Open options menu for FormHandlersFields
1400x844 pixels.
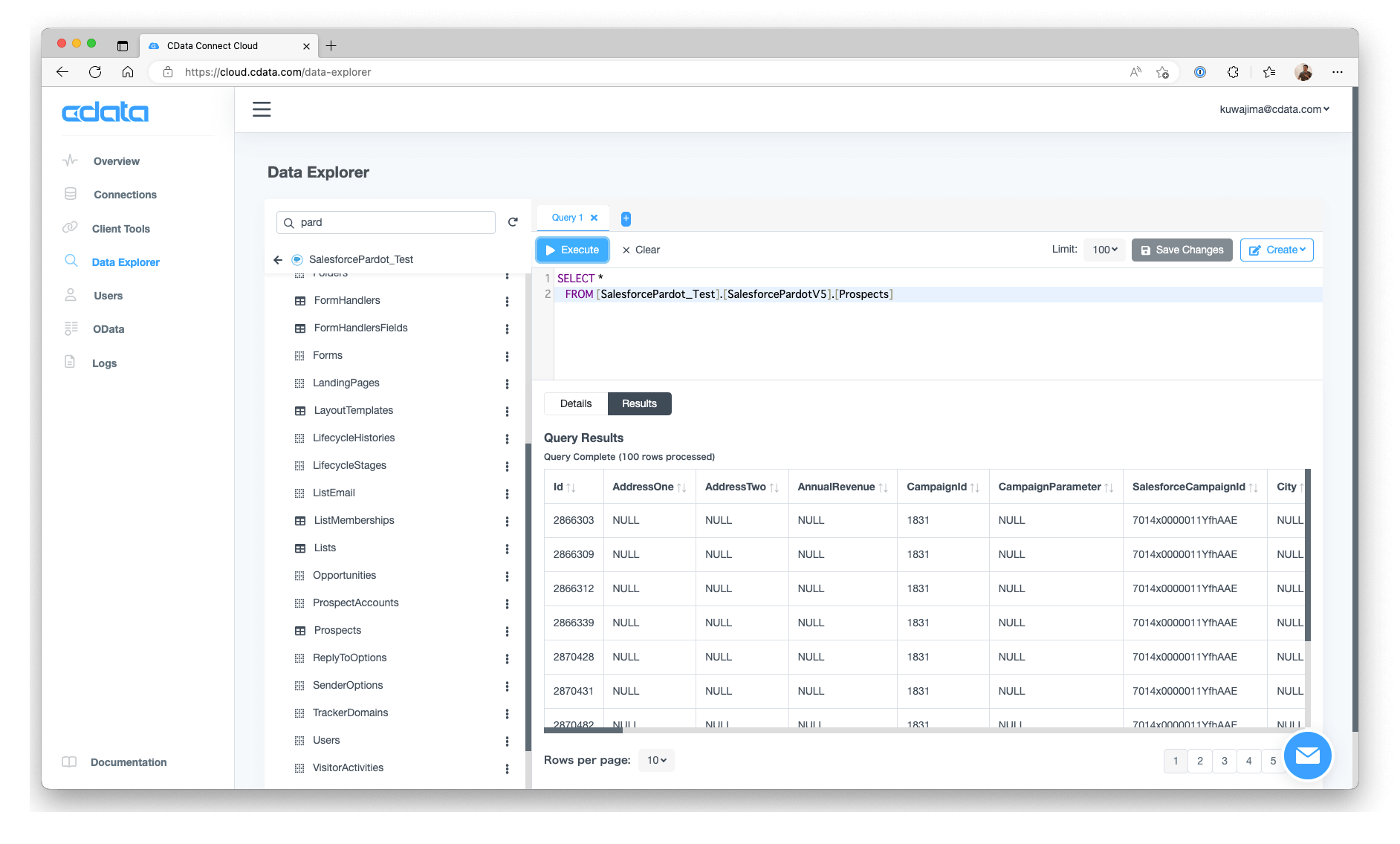[x=507, y=329]
